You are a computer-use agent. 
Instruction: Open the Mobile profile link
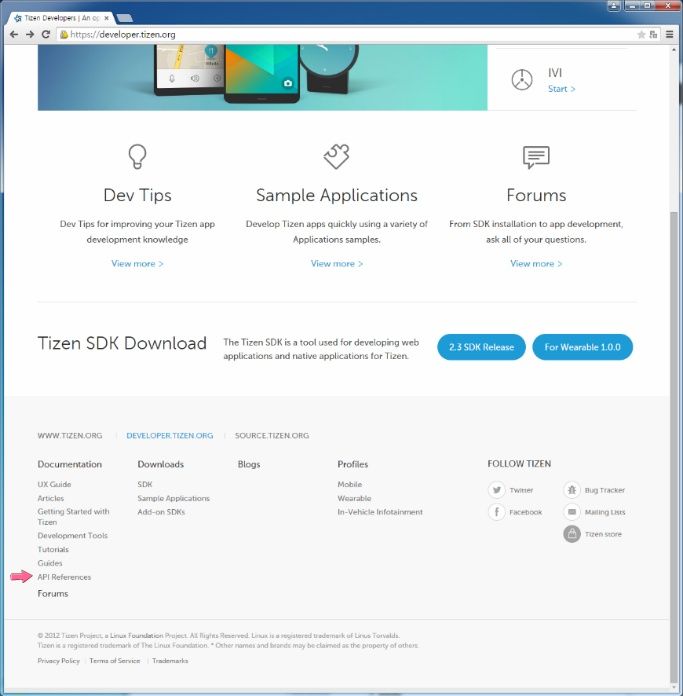coord(349,484)
